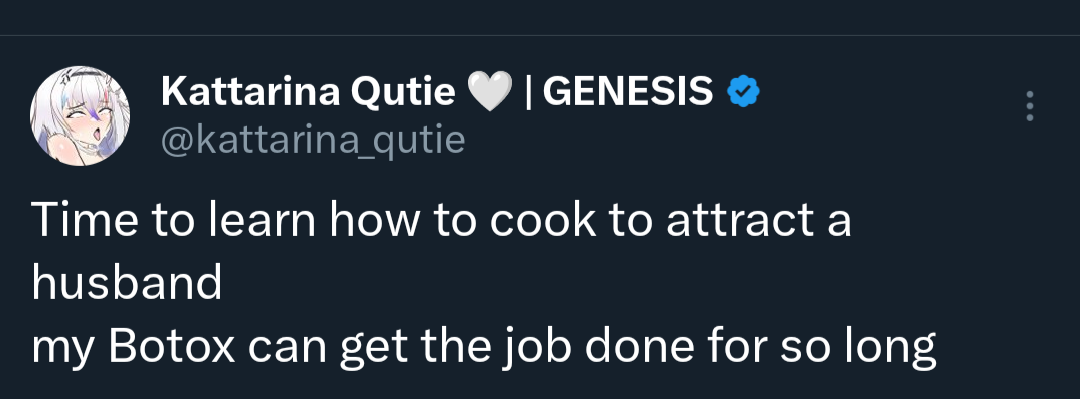The width and height of the screenshot is (1080, 399).
Task: Click the word my starting last line
Action: click(x=63, y=351)
